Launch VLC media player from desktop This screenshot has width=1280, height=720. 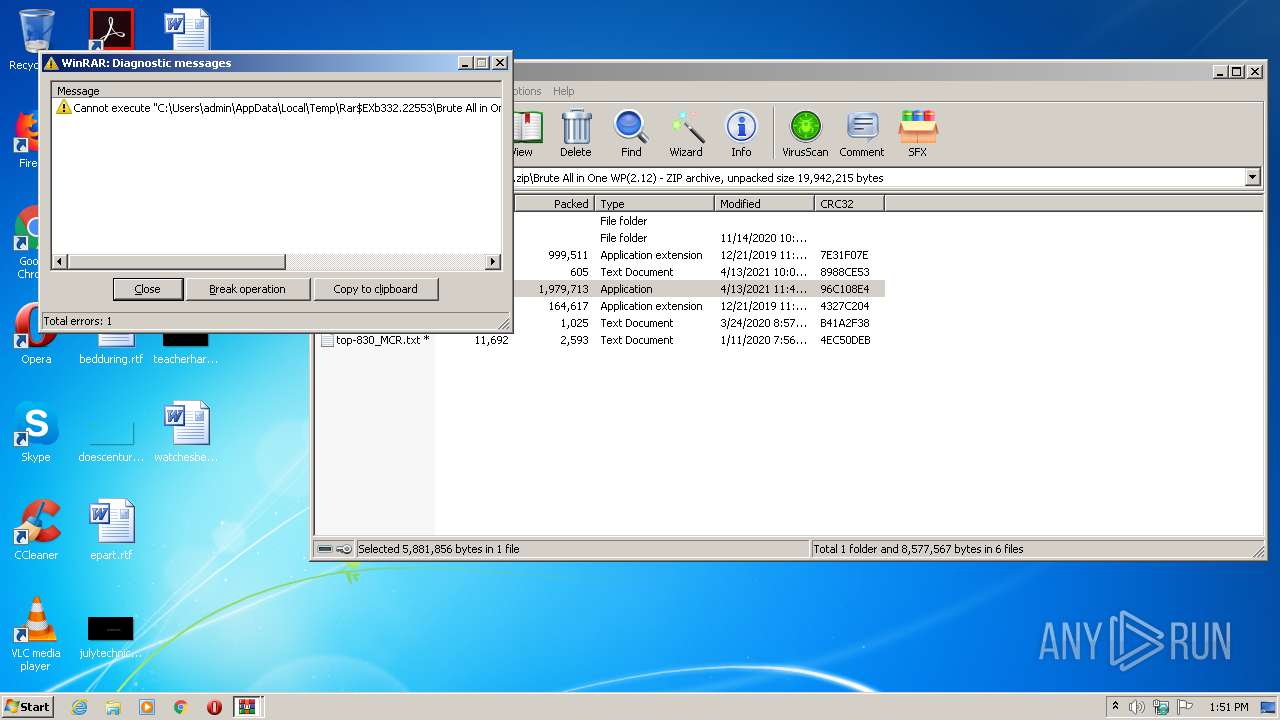click(x=36, y=634)
